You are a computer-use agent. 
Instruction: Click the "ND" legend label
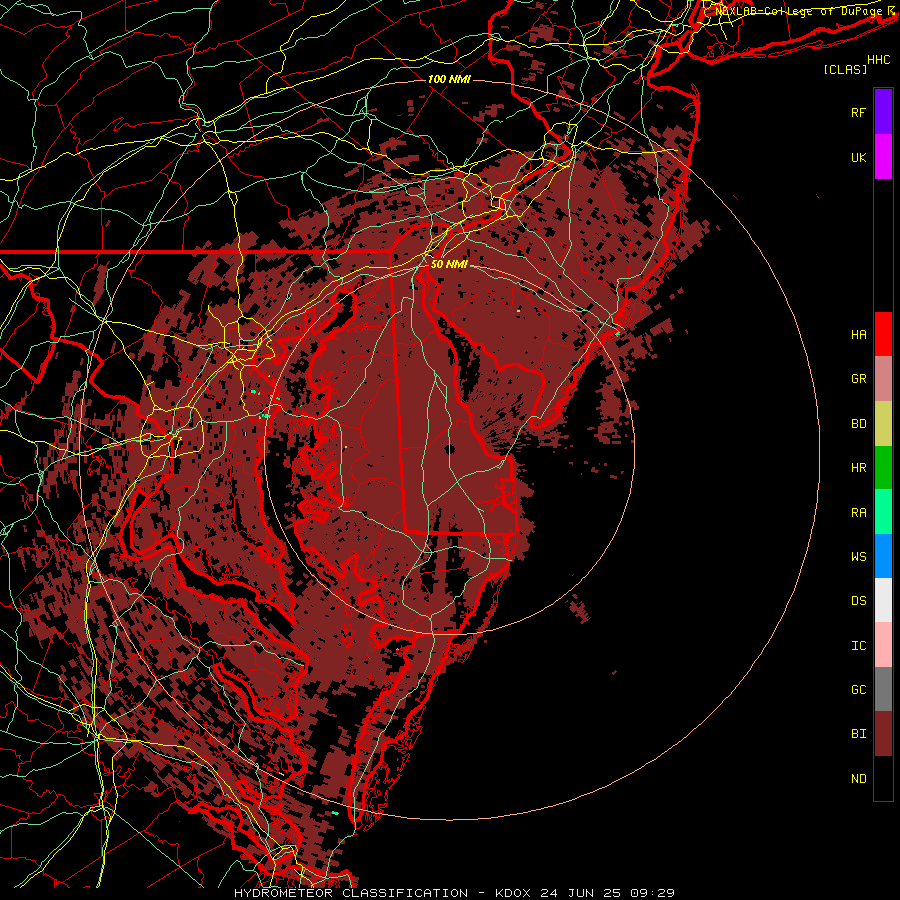coord(858,779)
